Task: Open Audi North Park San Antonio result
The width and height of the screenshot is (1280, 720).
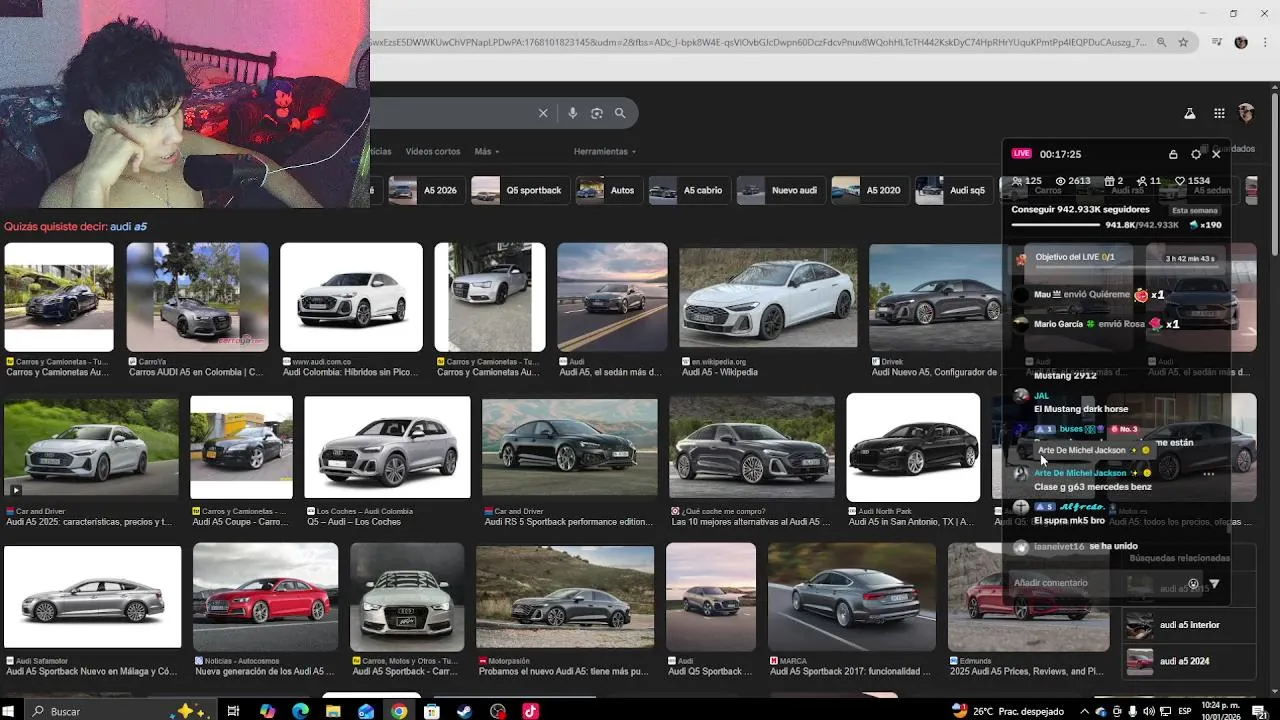Action: pos(913,447)
